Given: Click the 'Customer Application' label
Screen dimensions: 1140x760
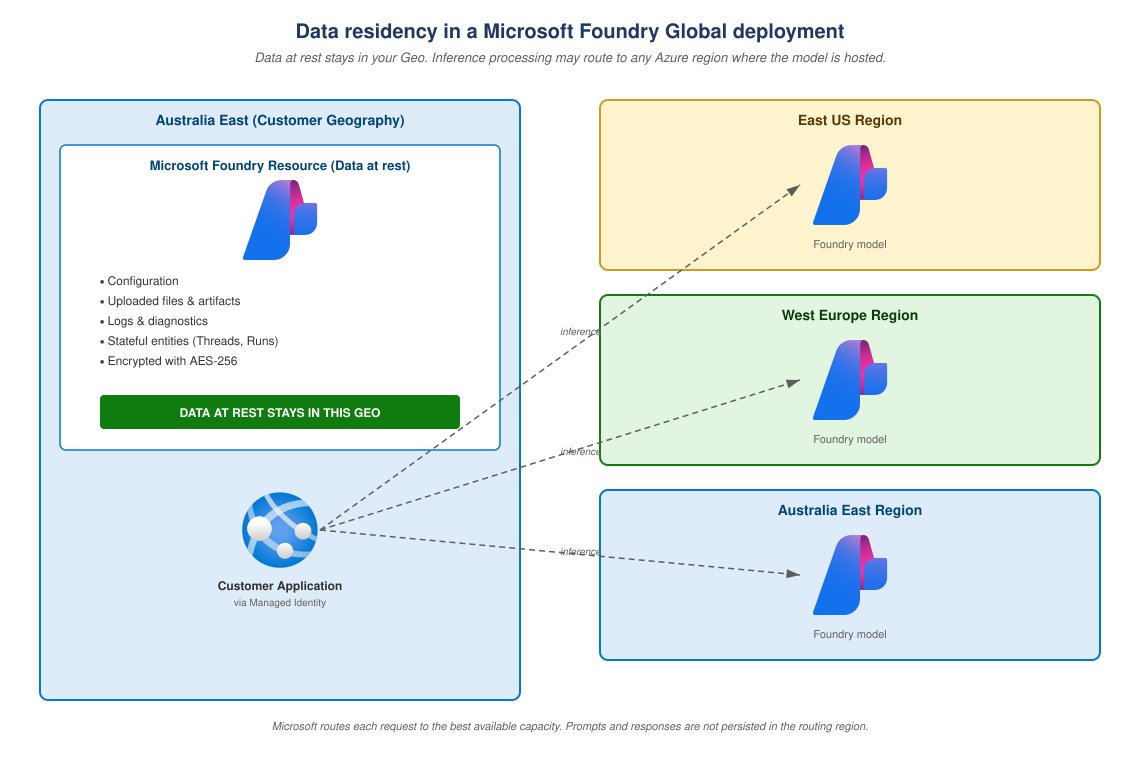Looking at the screenshot, I should (x=280, y=585).
